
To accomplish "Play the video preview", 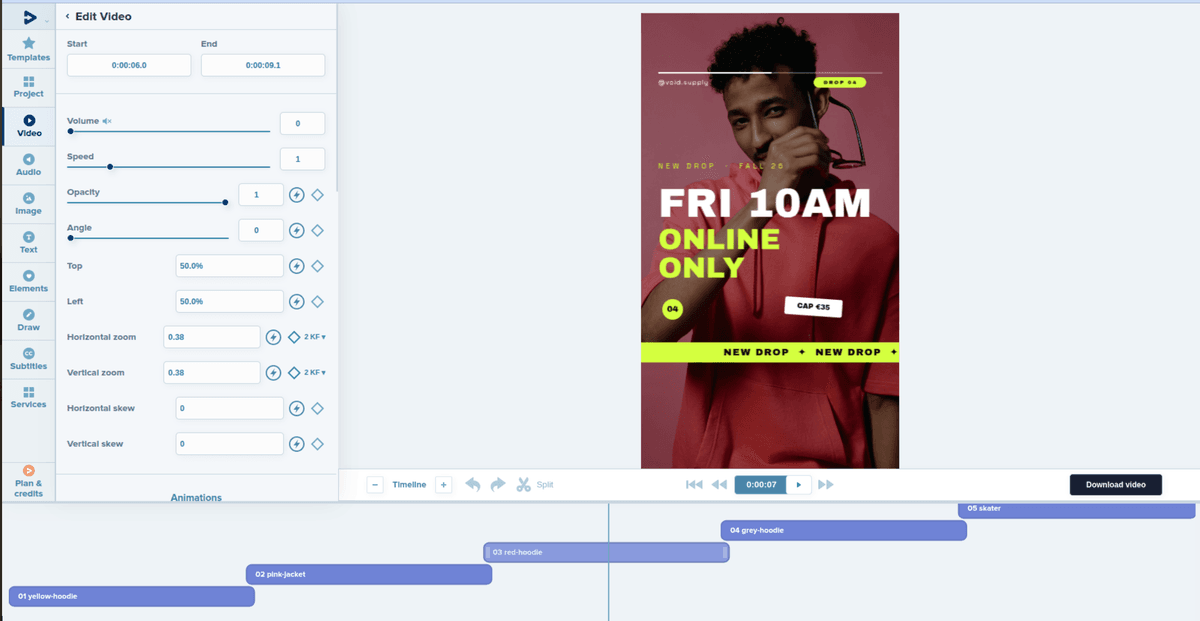I will [799, 484].
